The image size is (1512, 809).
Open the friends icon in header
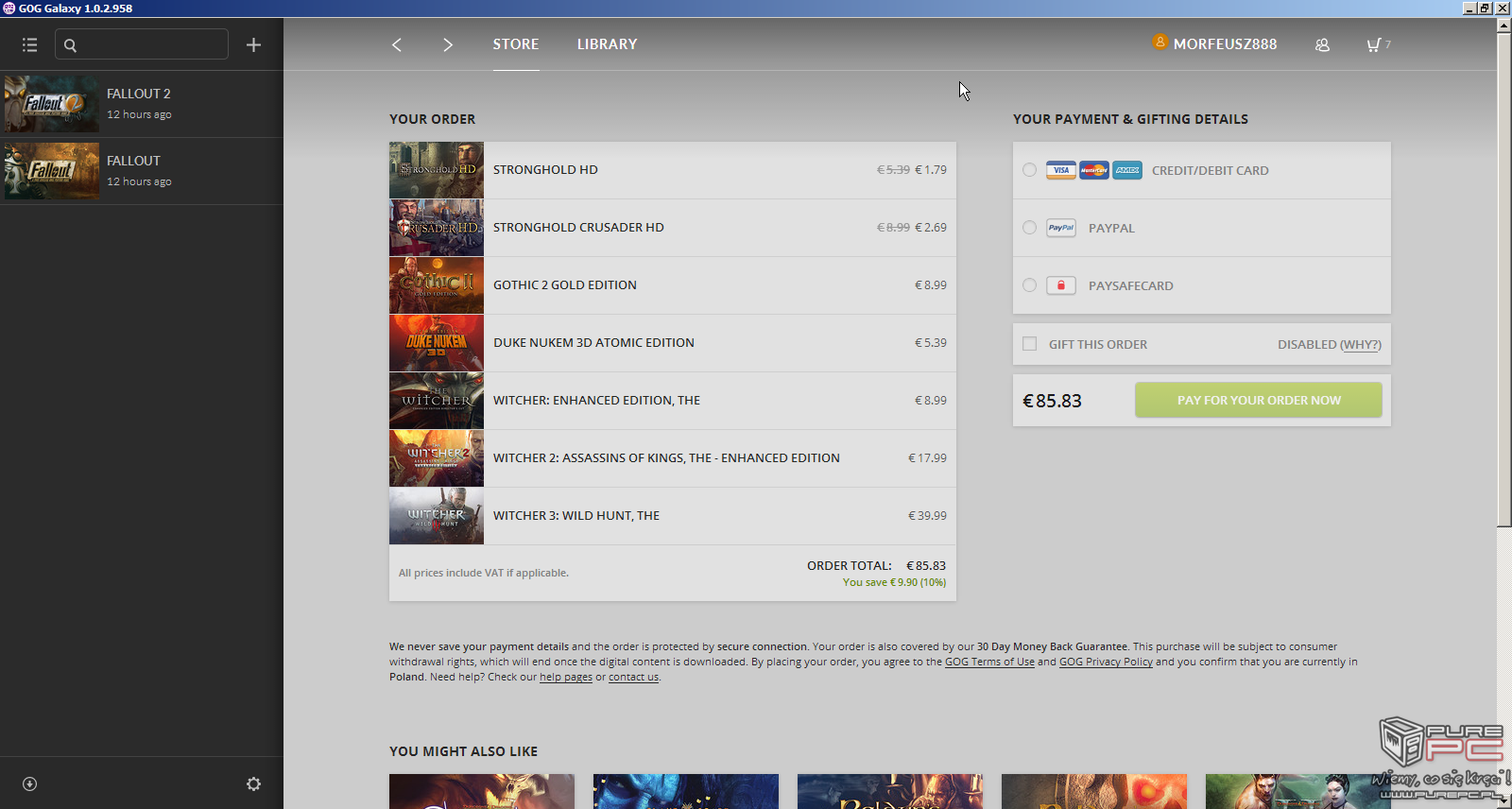1322,44
